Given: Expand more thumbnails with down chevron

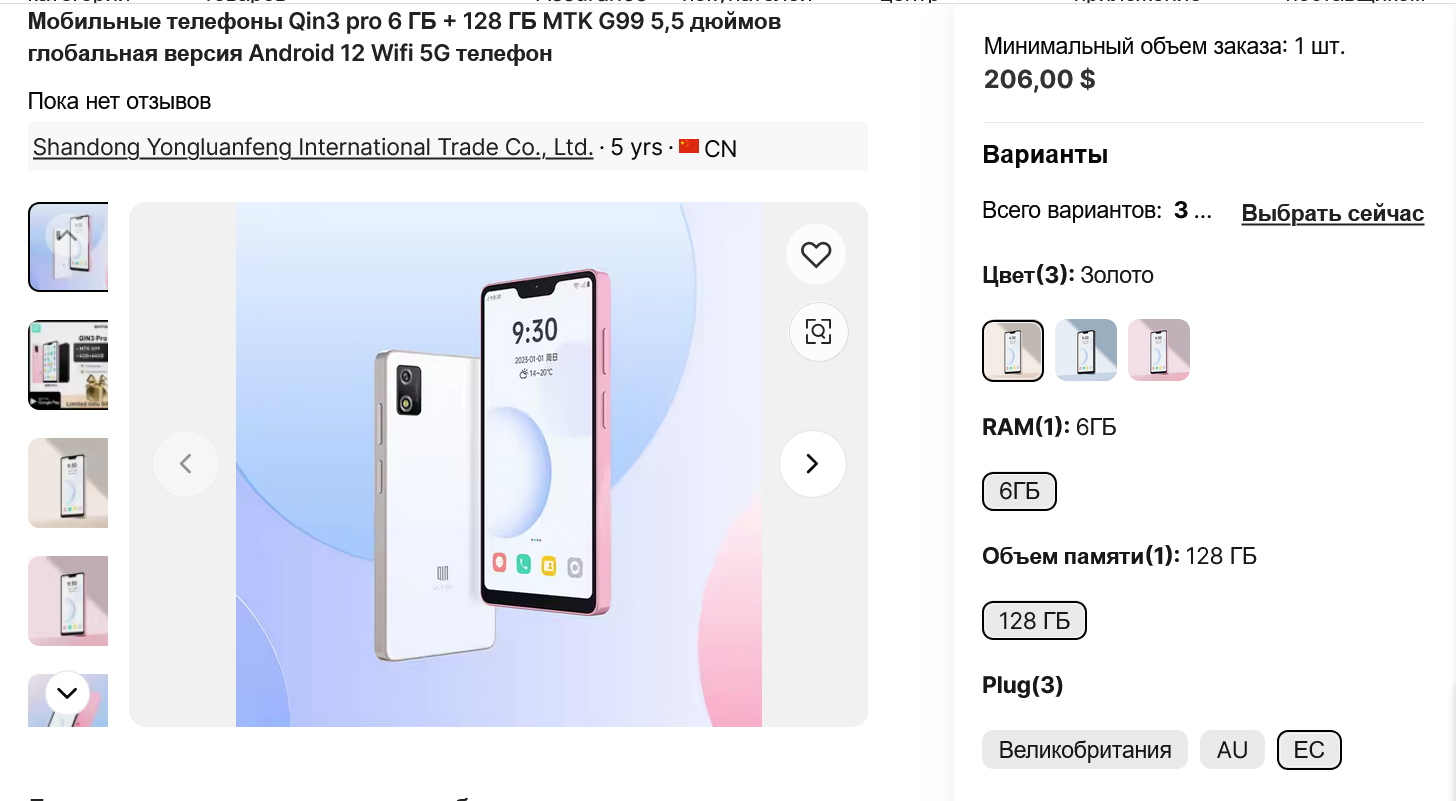Looking at the screenshot, I should tap(67, 692).
